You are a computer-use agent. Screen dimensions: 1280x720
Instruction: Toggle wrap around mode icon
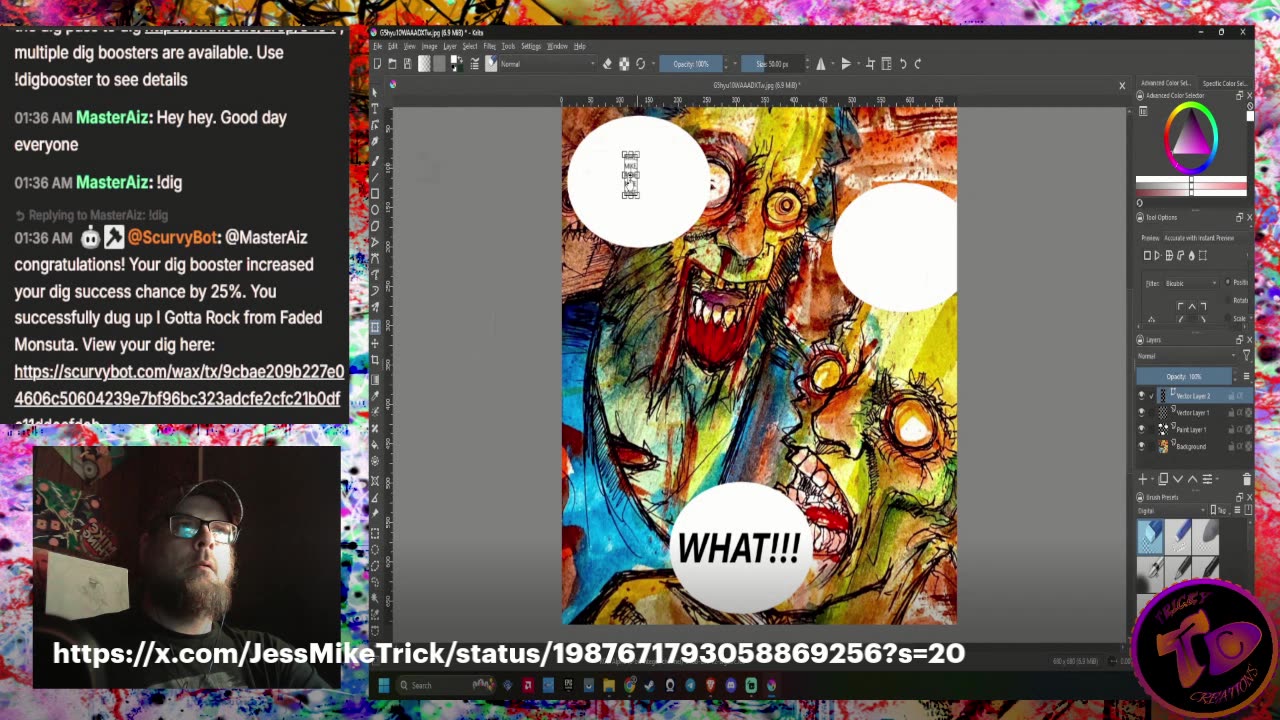870,64
